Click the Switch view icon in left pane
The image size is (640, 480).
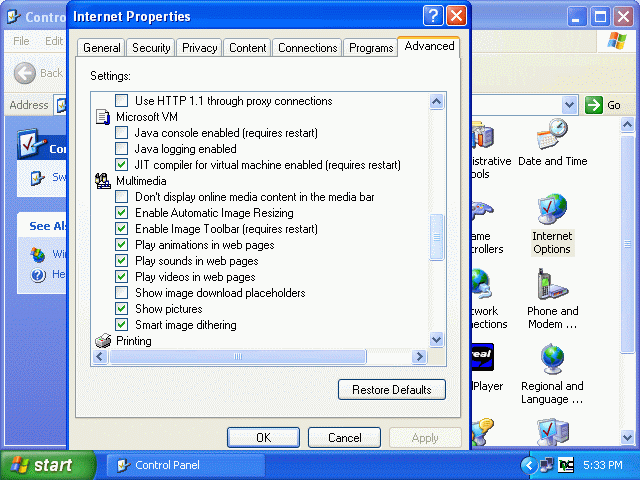pos(38,178)
